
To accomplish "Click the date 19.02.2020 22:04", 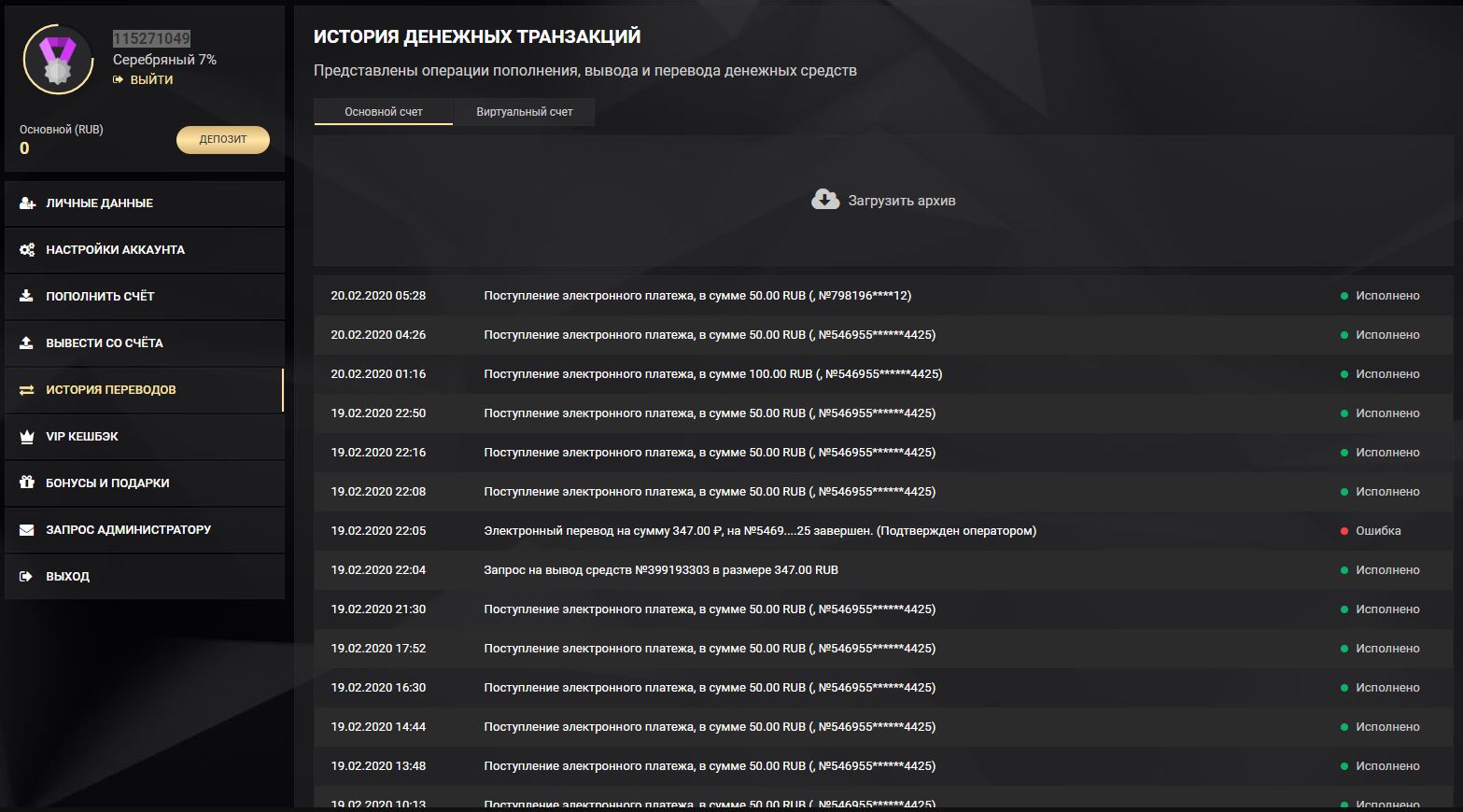I will click(x=378, y=570).
